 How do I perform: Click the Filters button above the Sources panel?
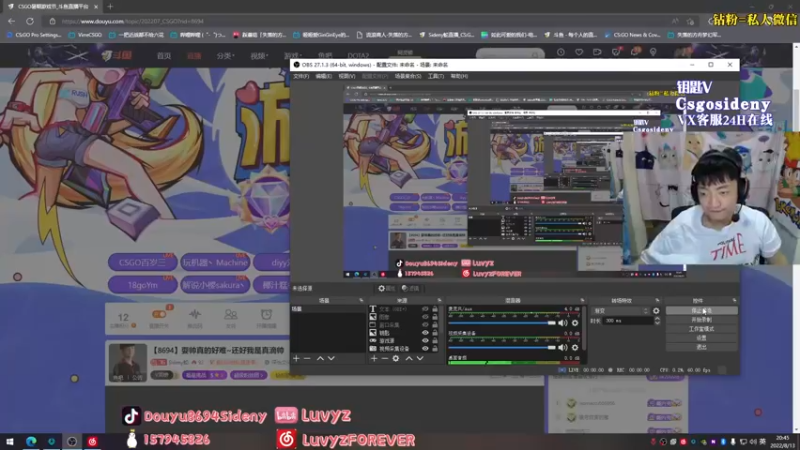(x=410, y=288)
